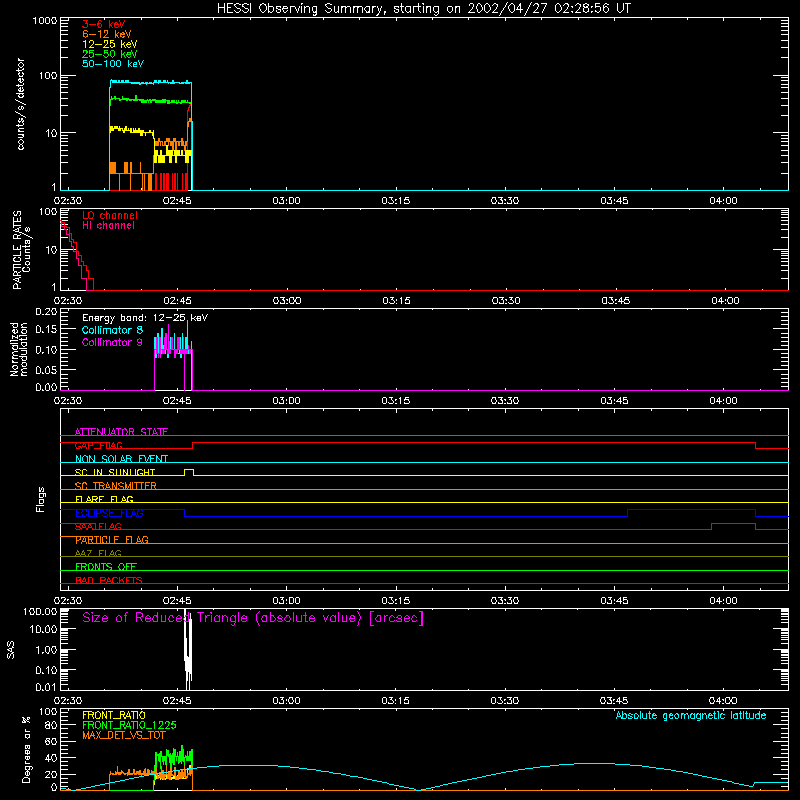Click the FLARE_FLAG label

pos(104,499)
